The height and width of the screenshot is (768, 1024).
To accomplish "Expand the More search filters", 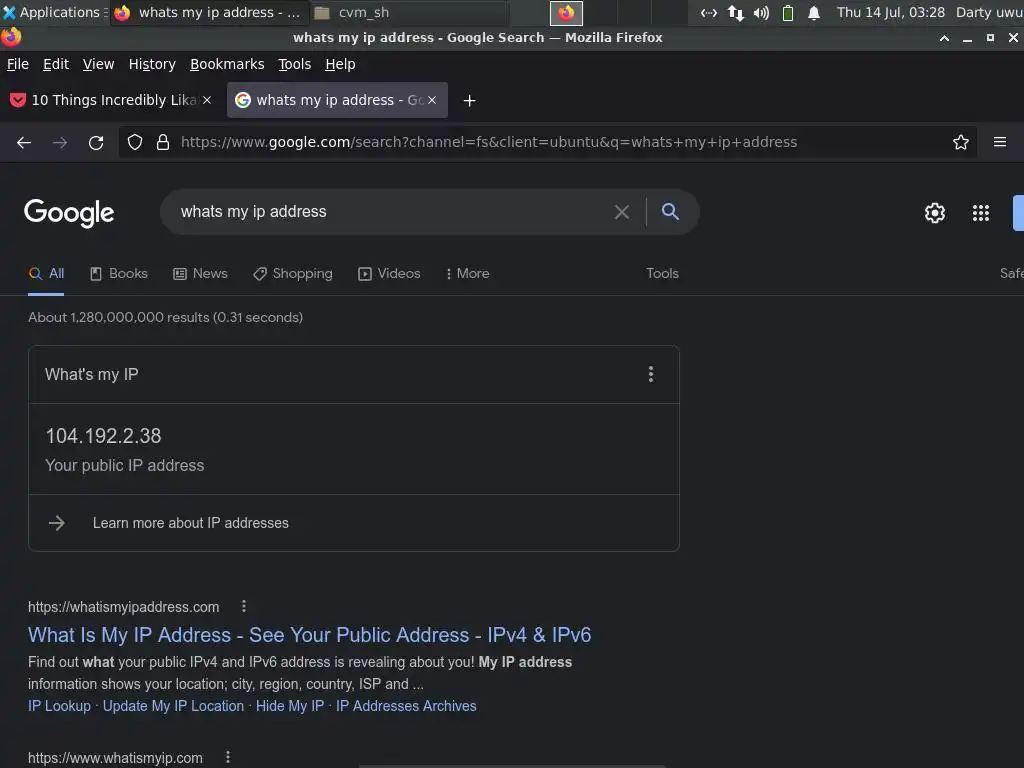I will (468, 274).
